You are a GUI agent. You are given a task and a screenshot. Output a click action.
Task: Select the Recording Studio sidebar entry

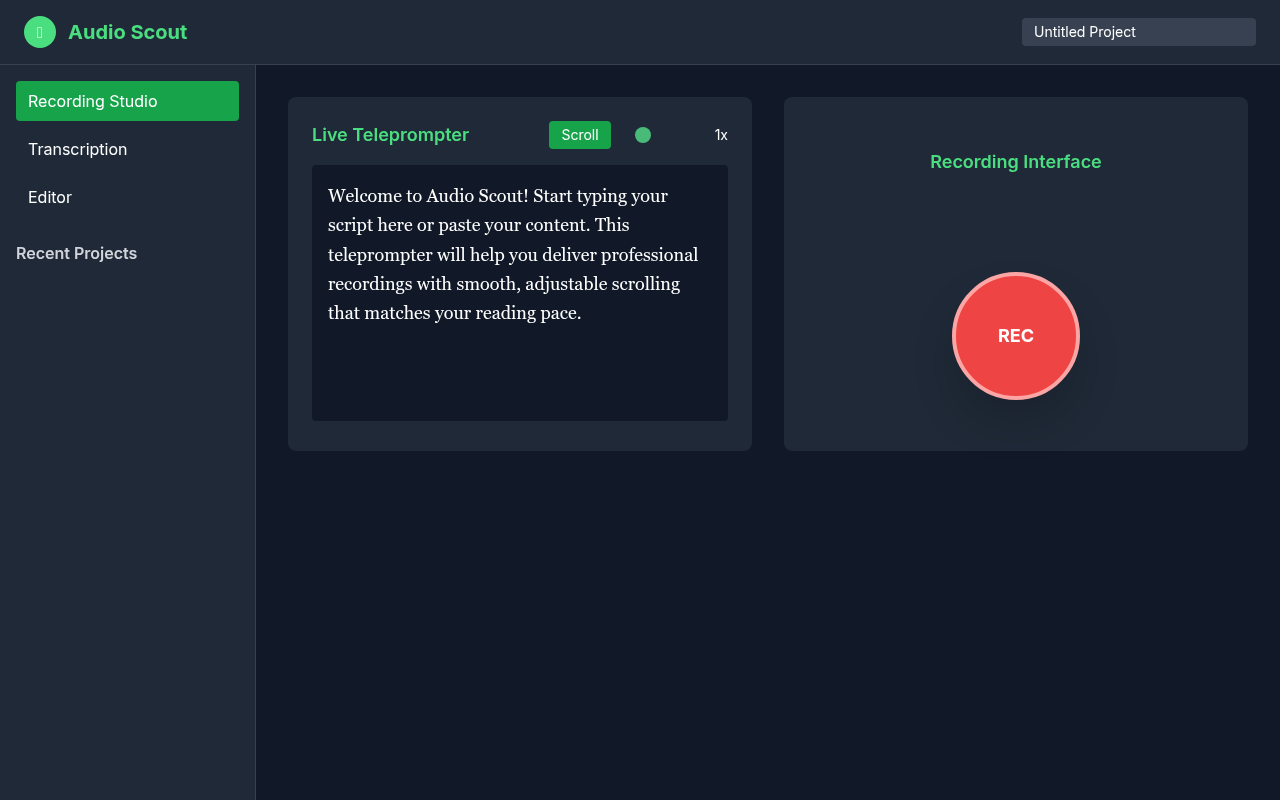[x=127, y=101]
